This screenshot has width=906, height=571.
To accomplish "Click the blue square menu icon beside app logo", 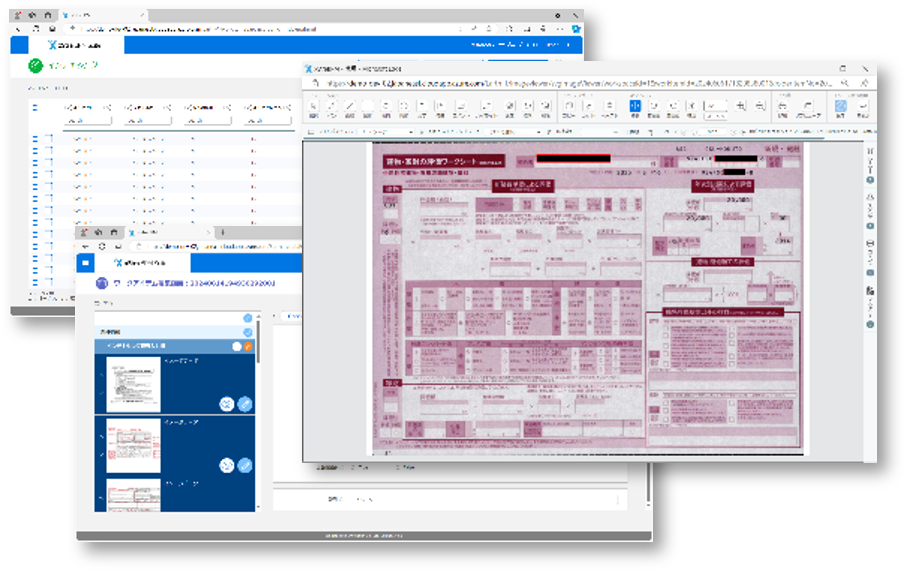I will [x=86, y=262].
